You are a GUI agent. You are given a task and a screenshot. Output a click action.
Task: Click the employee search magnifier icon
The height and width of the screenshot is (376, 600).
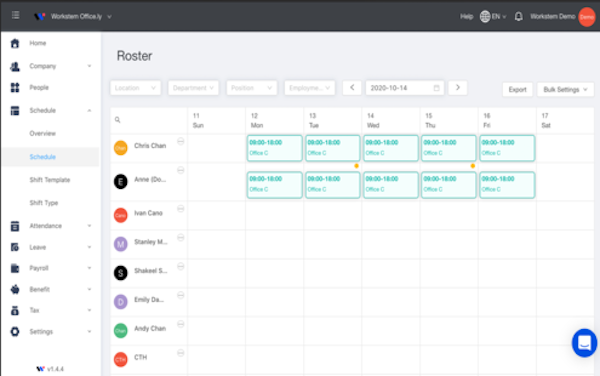point(117,120)
